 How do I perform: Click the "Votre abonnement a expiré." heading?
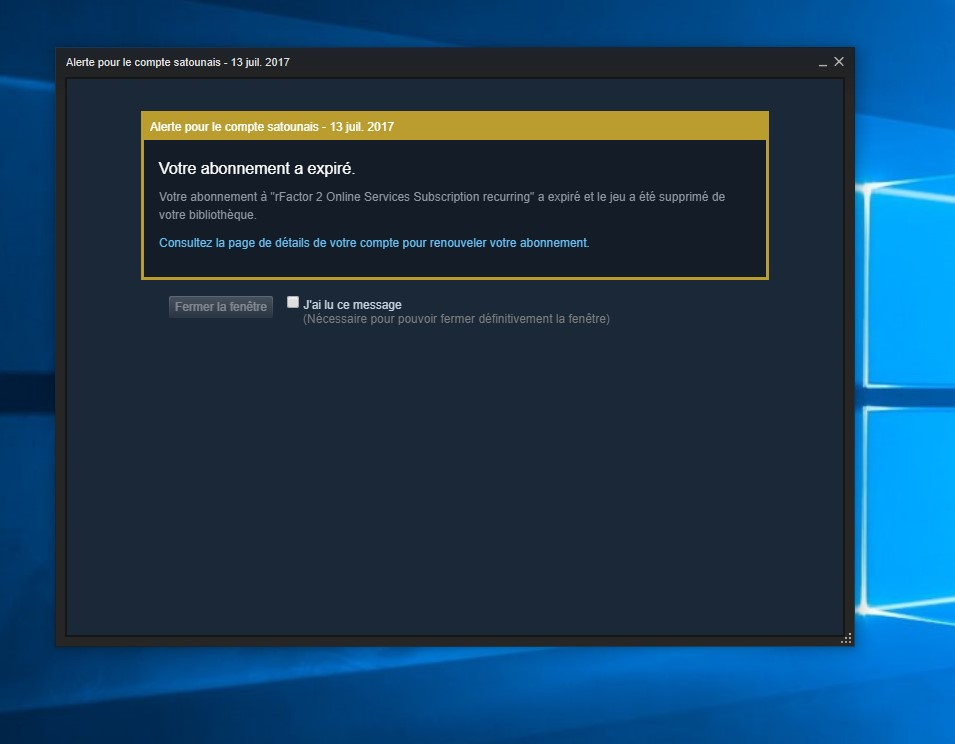pyautogui.click(x=256, y=169)
